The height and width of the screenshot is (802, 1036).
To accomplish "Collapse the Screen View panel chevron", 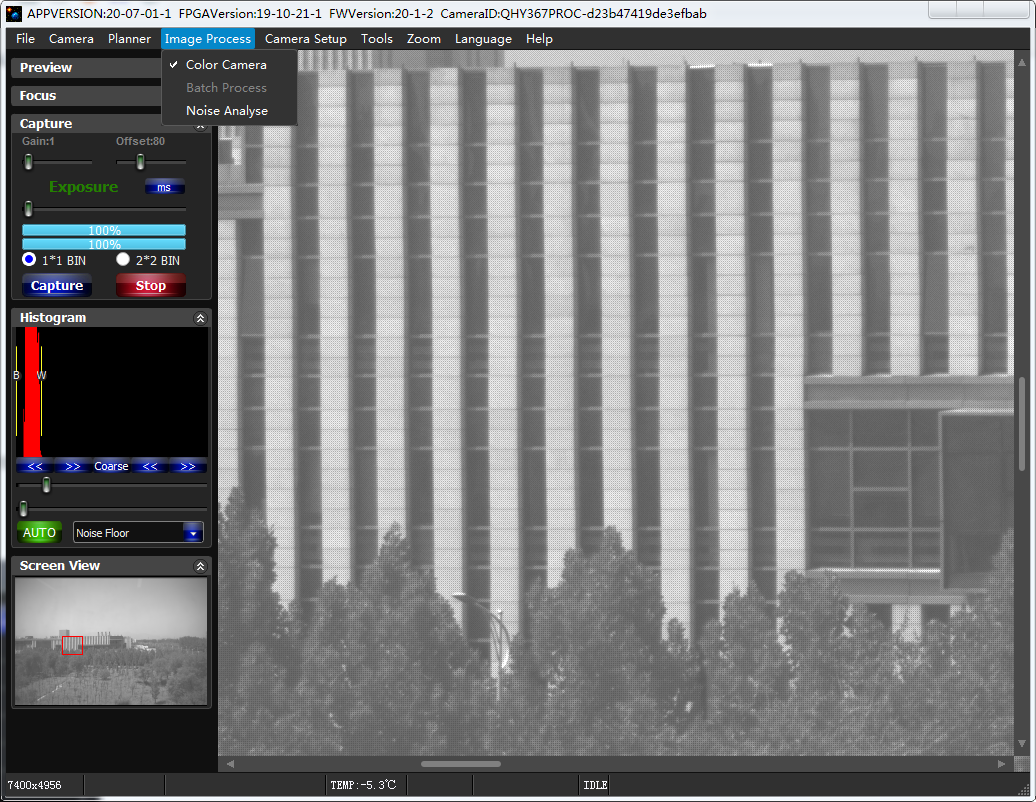I will (x=200, y=566).
